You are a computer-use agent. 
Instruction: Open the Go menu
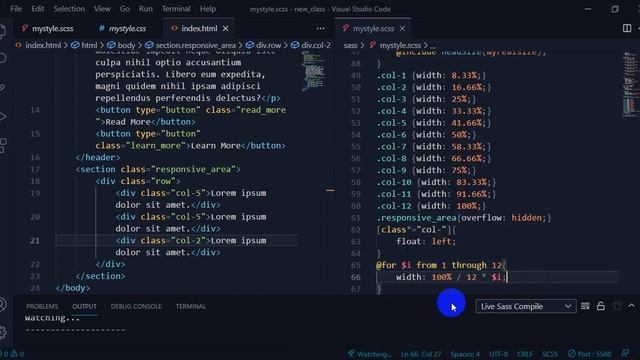tap(124, 9)
